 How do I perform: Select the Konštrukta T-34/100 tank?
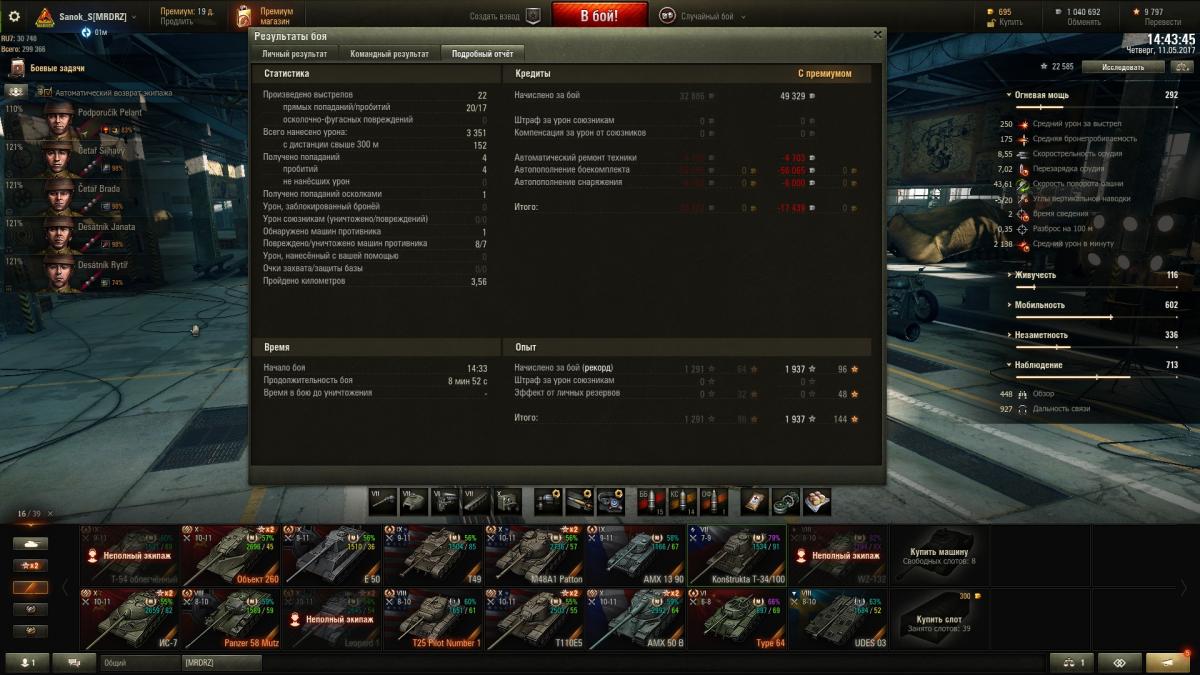pyautogui.click(x=735, y=555)
